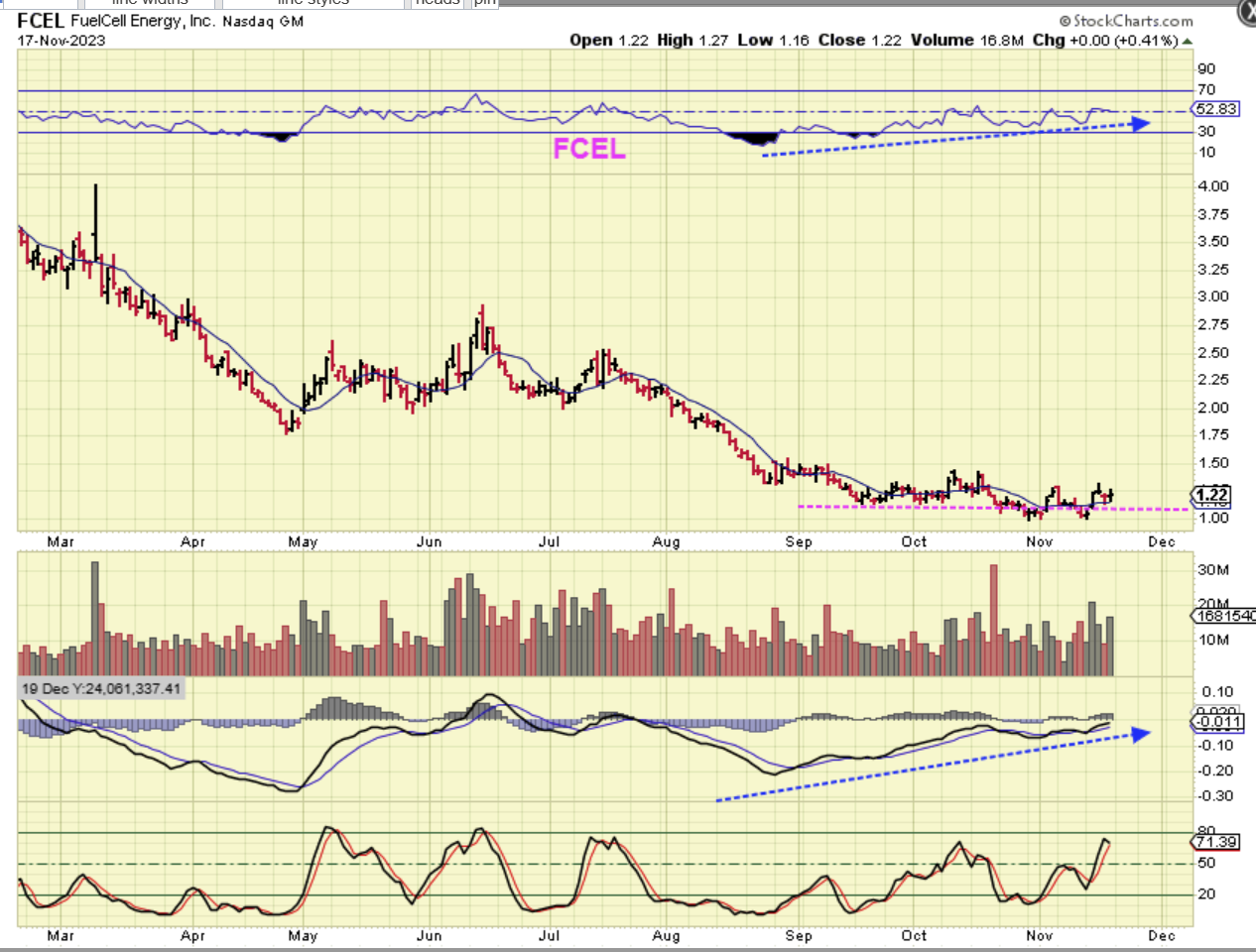This screenshot has height=952, width=1256.
Task: Click the 1.50 price axis label
Action: click(1213, 463)
